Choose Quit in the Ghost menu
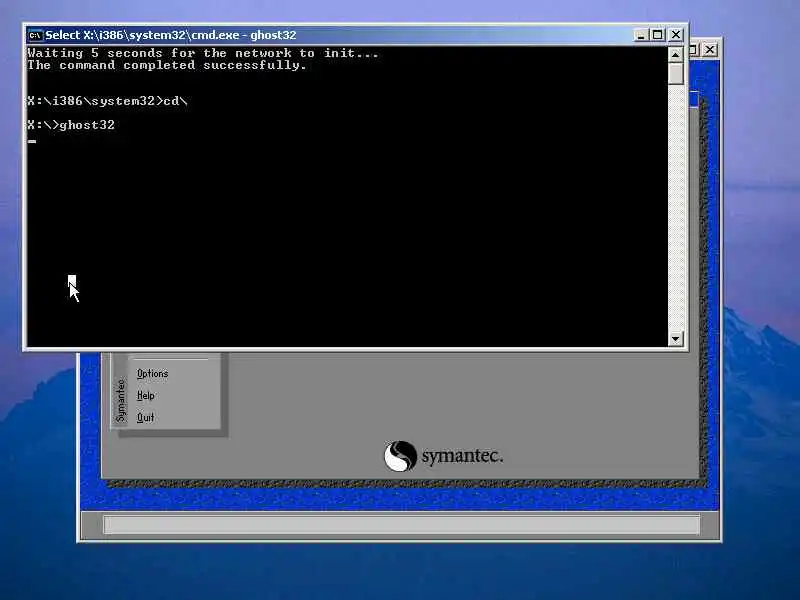800x600 pixels. (x=145, y=417)
